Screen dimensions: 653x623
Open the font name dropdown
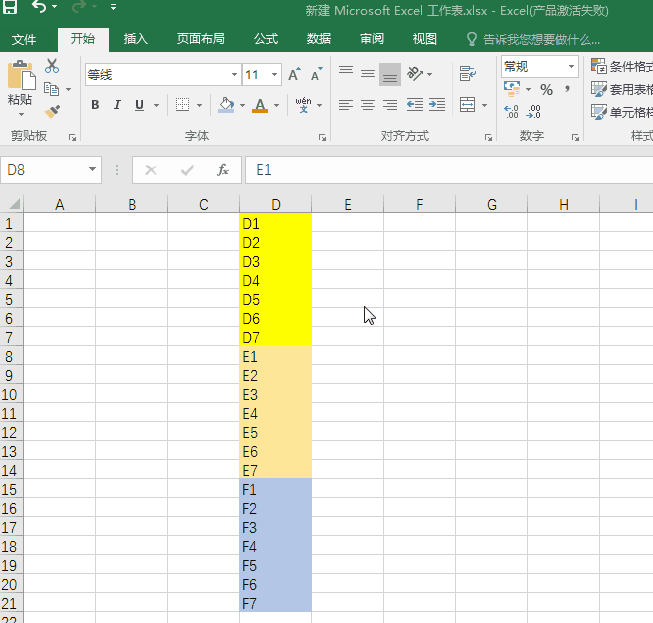pyautogui.click(x=234, y=75)
